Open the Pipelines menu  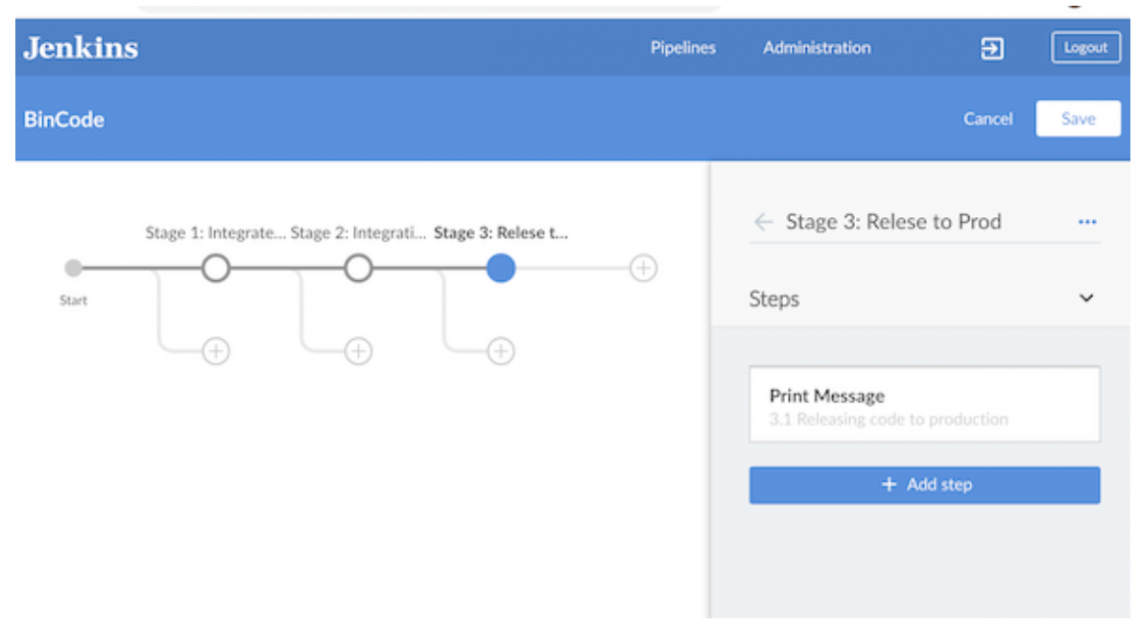click(682, 47)
